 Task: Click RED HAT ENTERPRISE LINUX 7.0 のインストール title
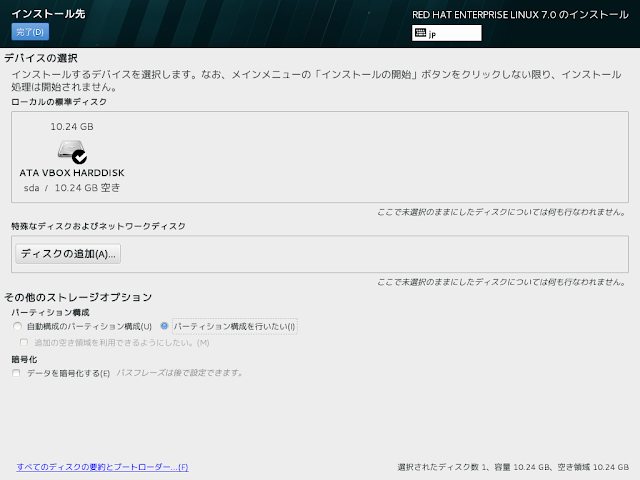point(520,15)
